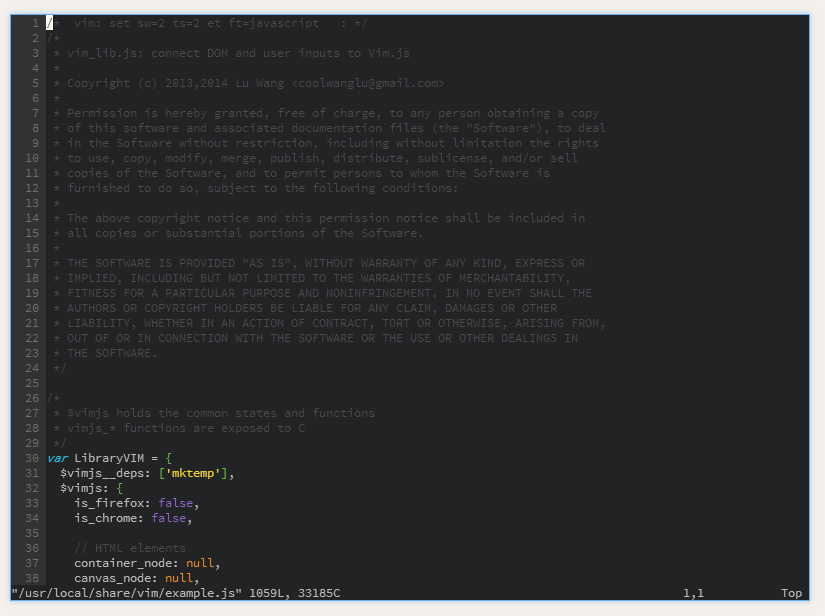
Task: Click the 'mktemp' string literal
Action: (193, 473)
